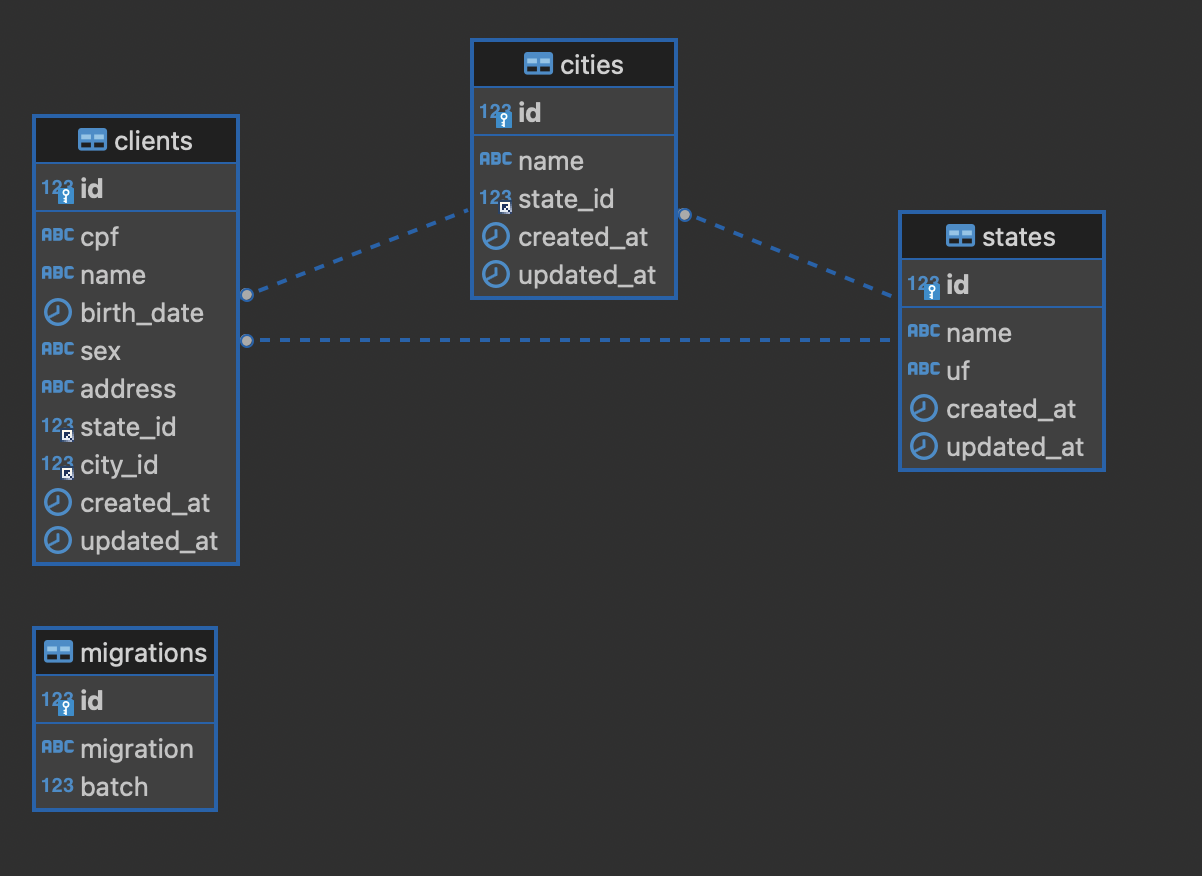Click the table icon in the migrations header
Viewport: 1202px width, 876px height.
tap(58, 652)
